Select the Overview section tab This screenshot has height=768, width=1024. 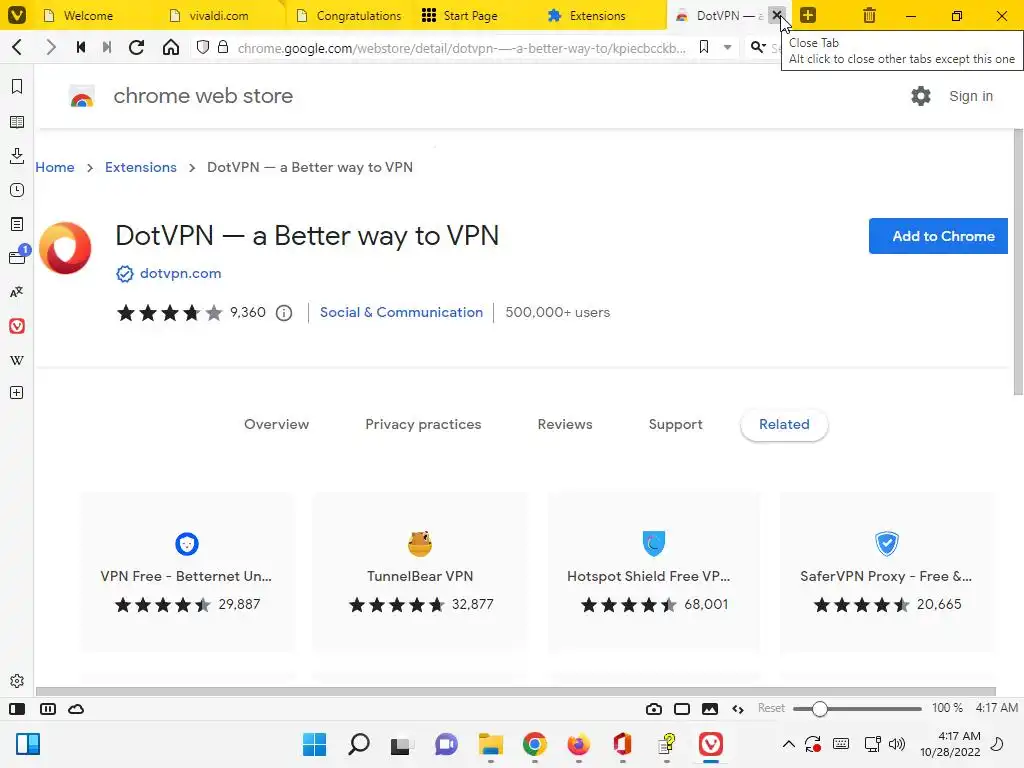click(277, 424)
